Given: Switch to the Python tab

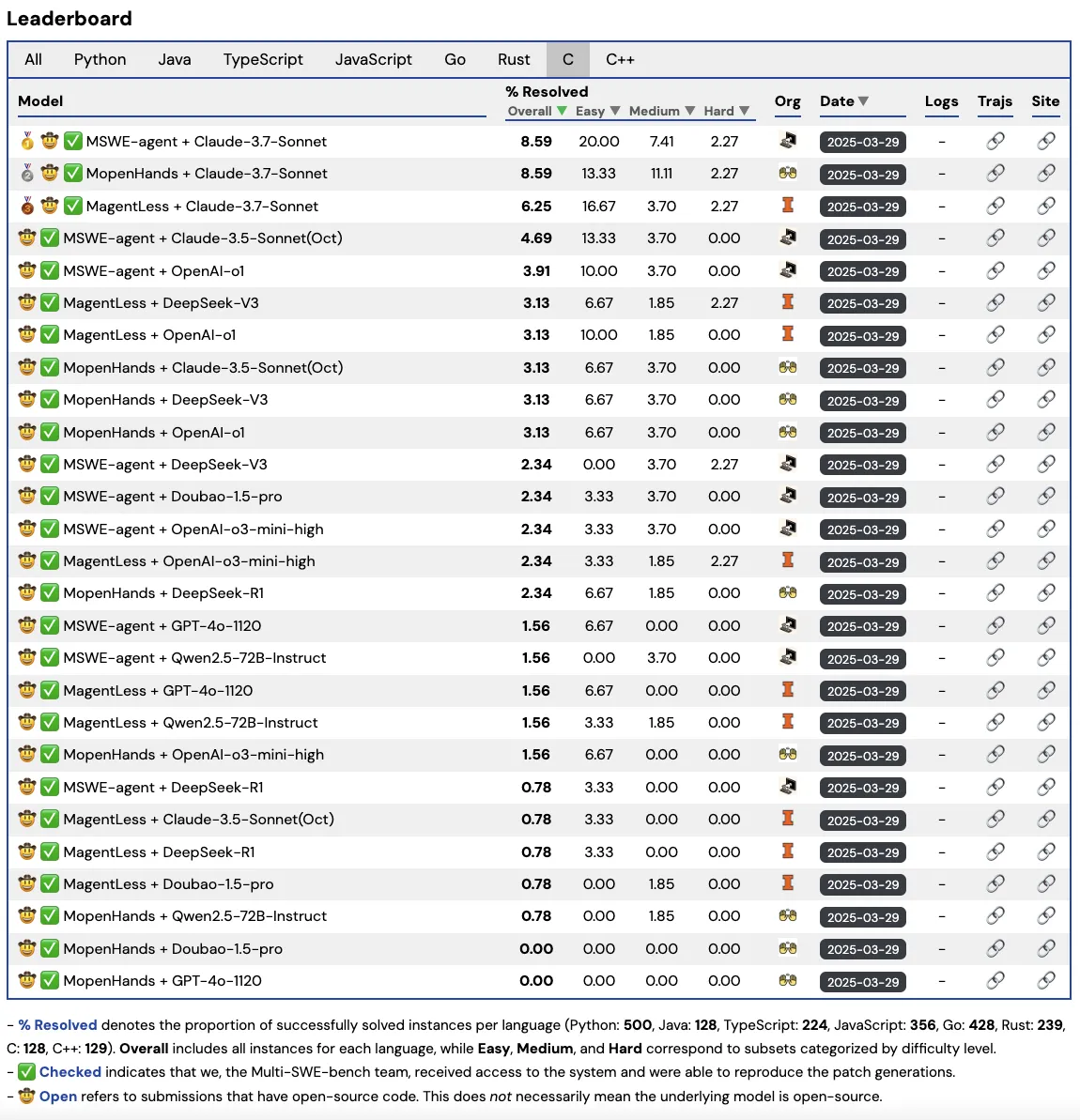Looking at the screenshot, I should (100, 59).
